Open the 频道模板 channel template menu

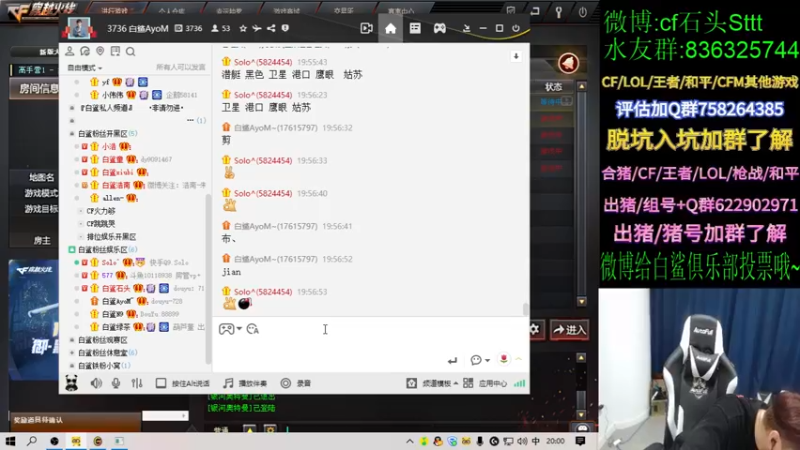coord(432,383)
